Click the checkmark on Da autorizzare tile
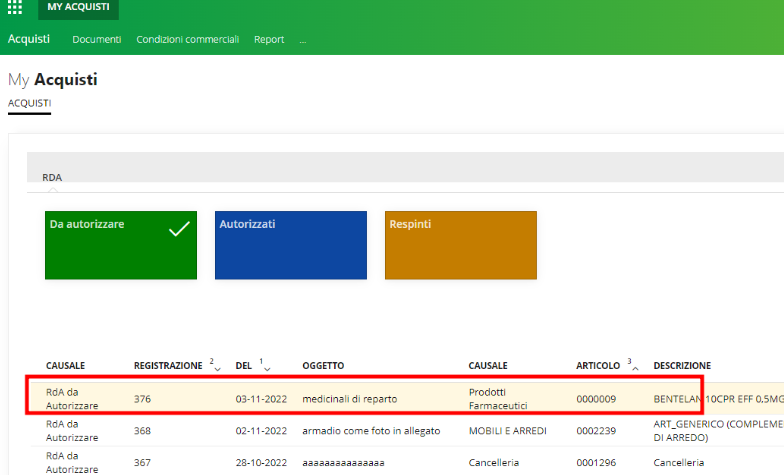 click(x=179, y=229)
